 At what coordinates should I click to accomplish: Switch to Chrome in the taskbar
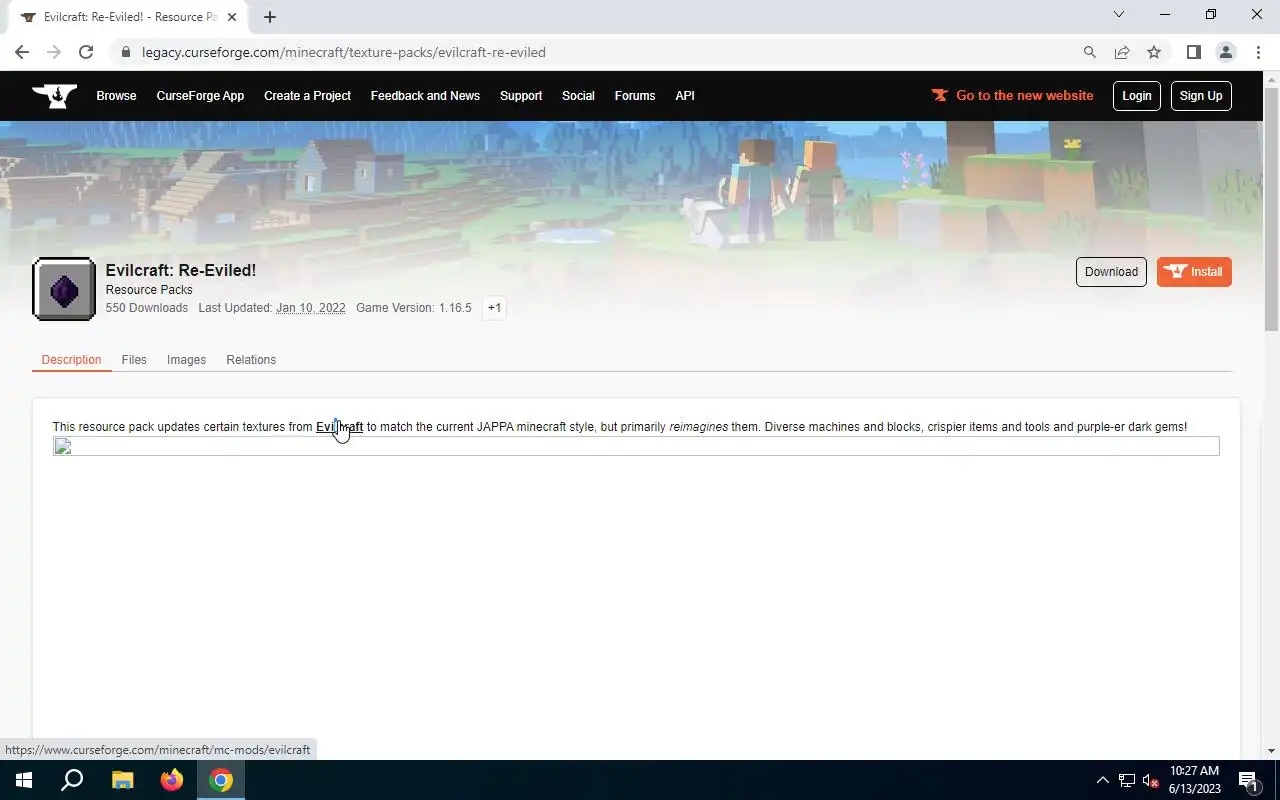[x=221, y=780]
